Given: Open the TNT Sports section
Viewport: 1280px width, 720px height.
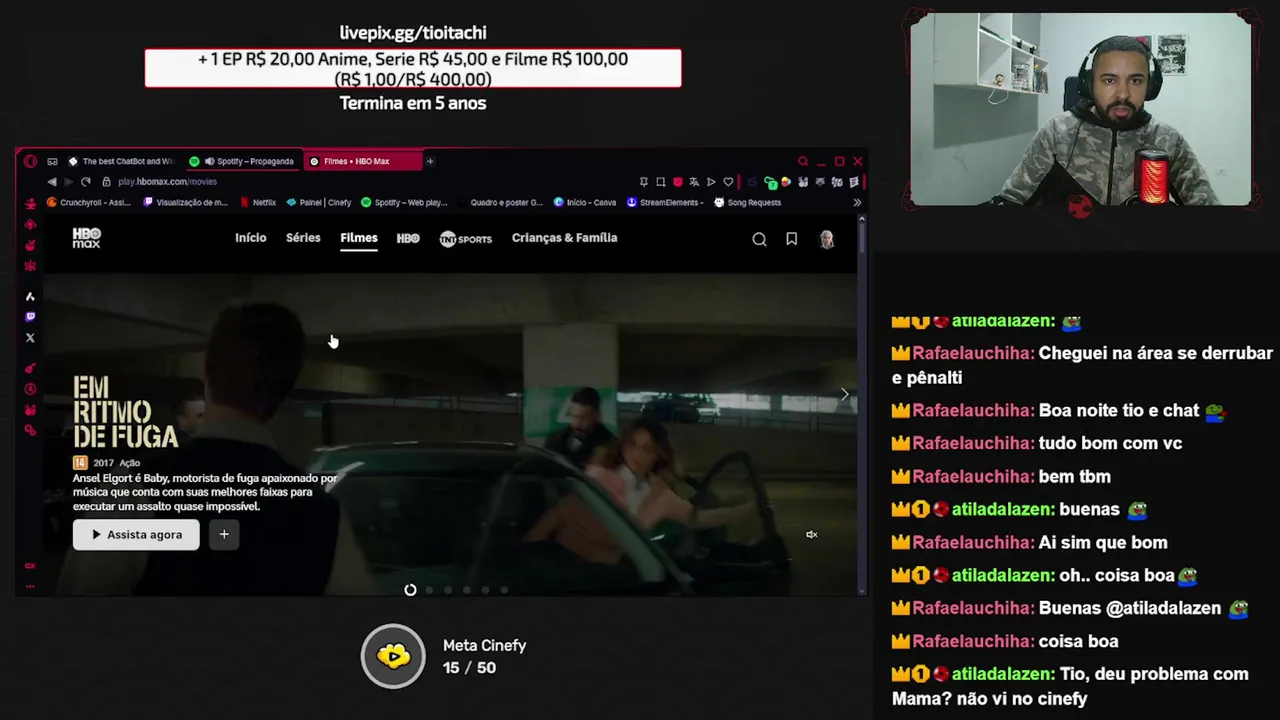Looking at the screenshot, I should click(x=466, y=239).
